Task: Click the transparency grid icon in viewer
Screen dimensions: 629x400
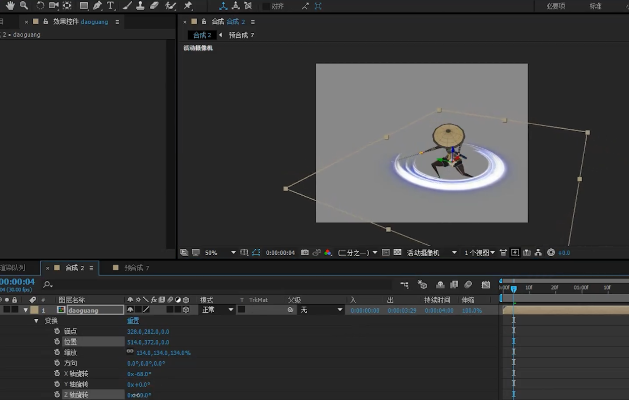Action: [397, 252]
